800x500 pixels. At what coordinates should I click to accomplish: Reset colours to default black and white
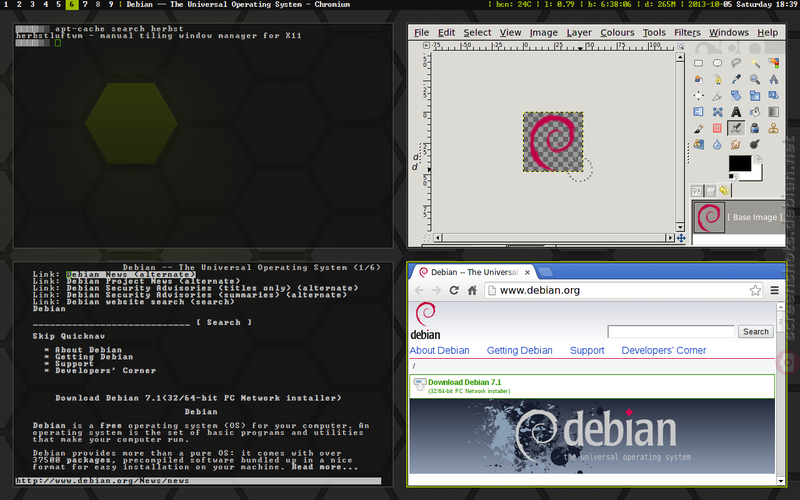click(732, 177)
